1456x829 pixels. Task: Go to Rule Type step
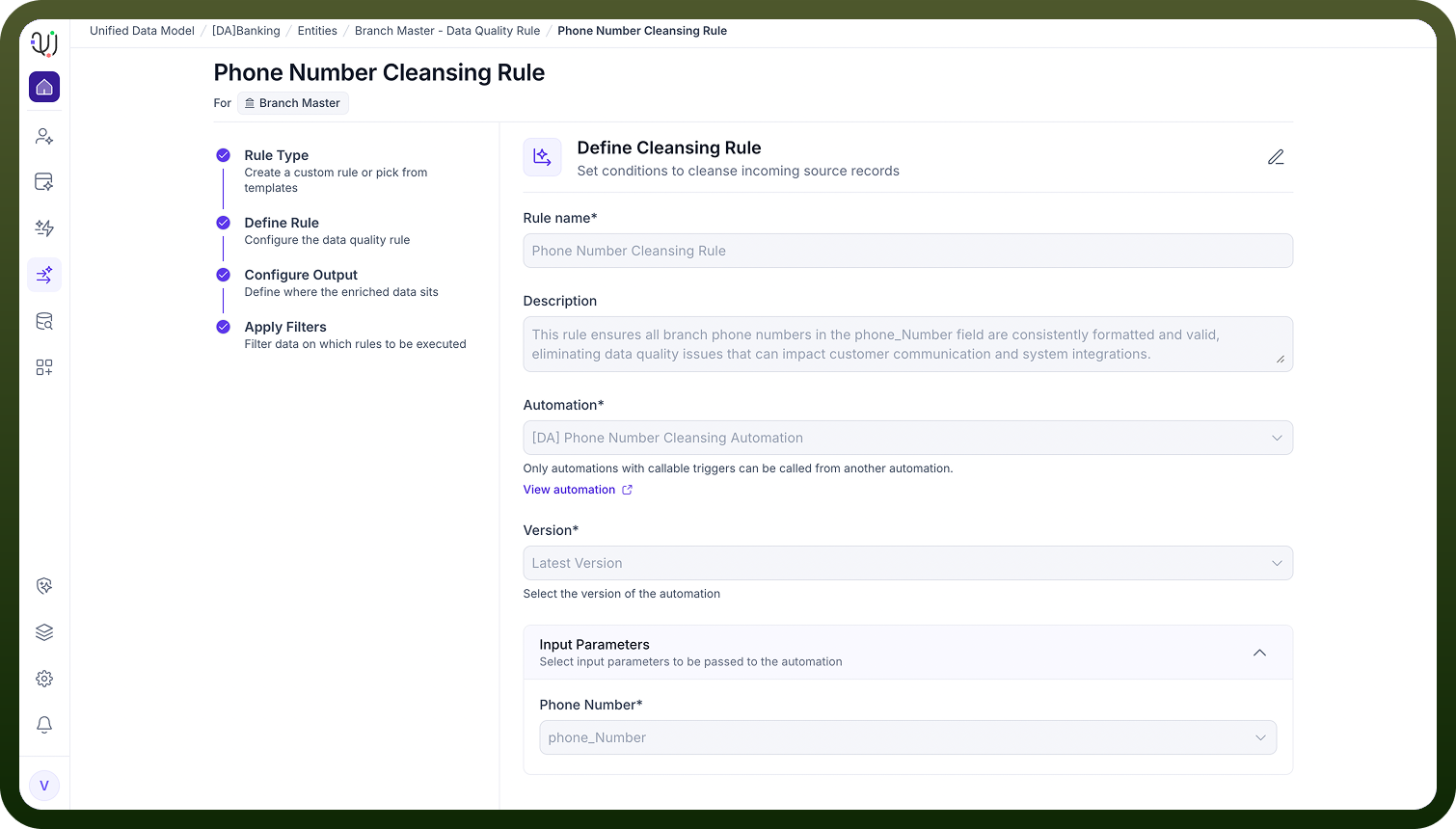tap(277, 155)
